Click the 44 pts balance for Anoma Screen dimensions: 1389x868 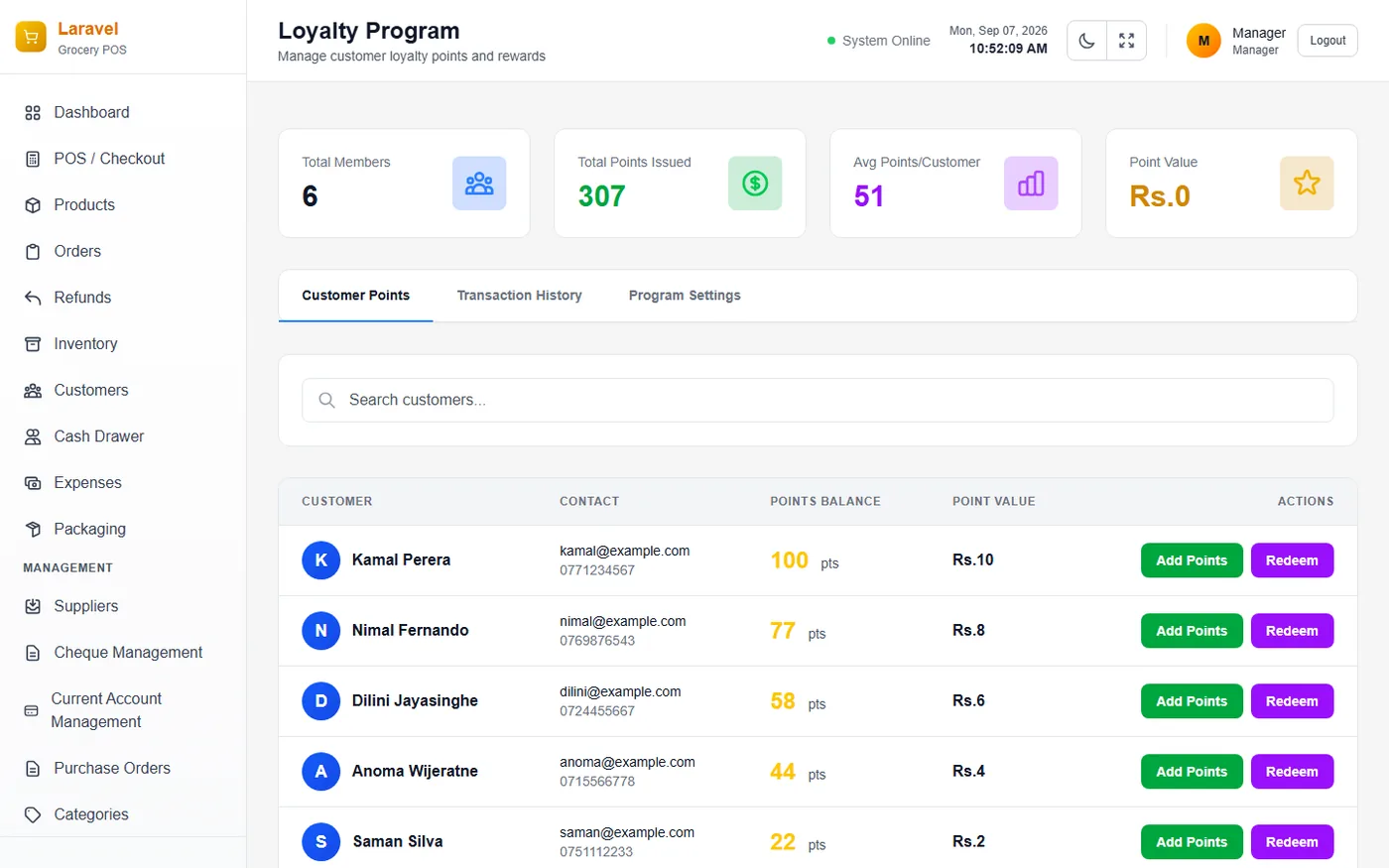798,772
